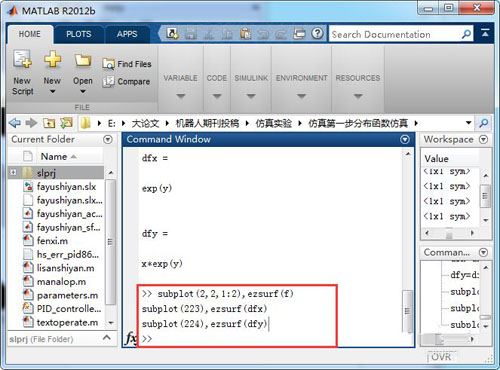
Task: Select fayushiyan_sf... file in Current Folder
Action: 68,227
